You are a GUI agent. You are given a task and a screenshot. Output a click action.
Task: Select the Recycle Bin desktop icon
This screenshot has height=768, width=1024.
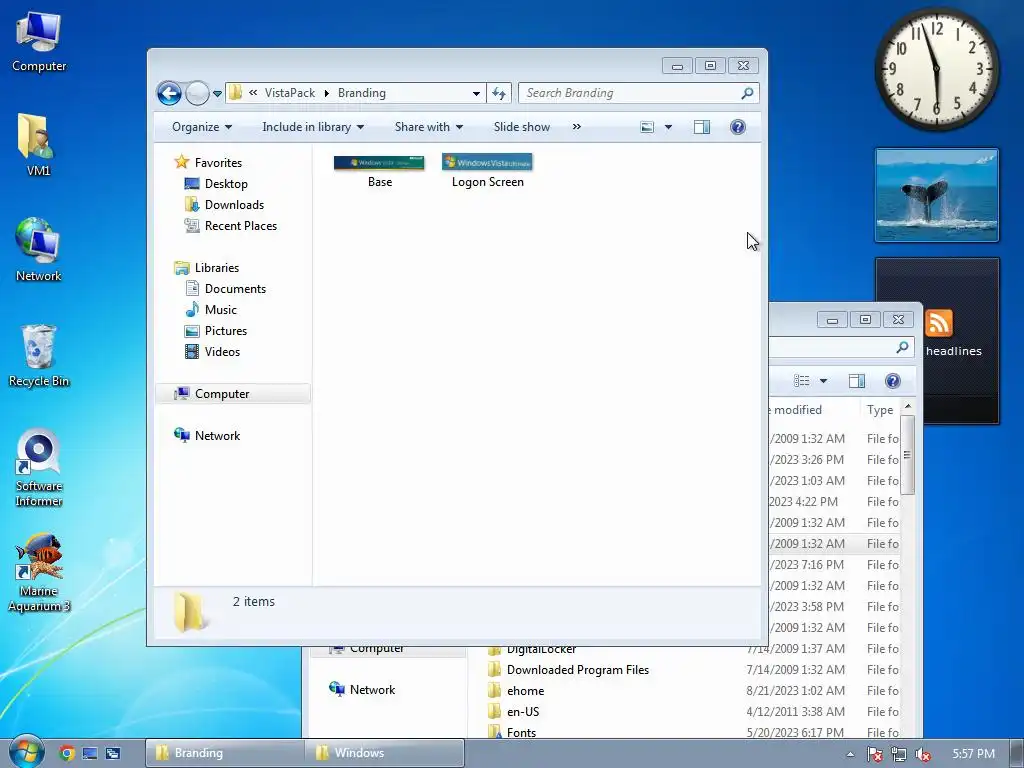tap(39, 356)
